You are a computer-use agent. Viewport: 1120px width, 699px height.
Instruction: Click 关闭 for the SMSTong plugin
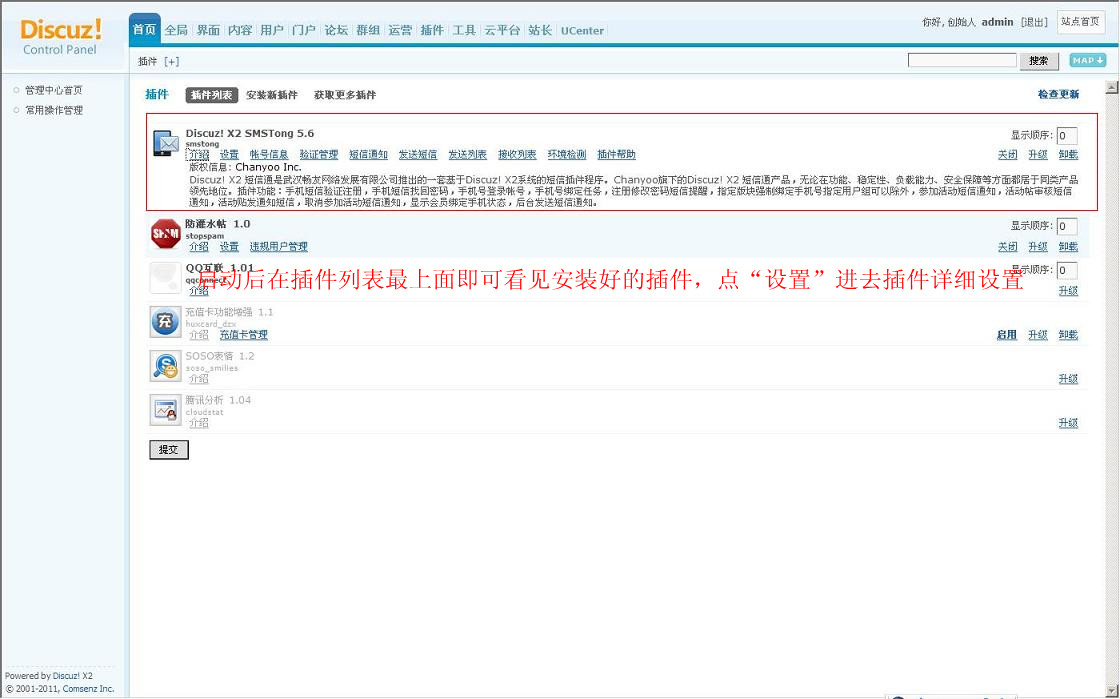tap(1007, 154)
